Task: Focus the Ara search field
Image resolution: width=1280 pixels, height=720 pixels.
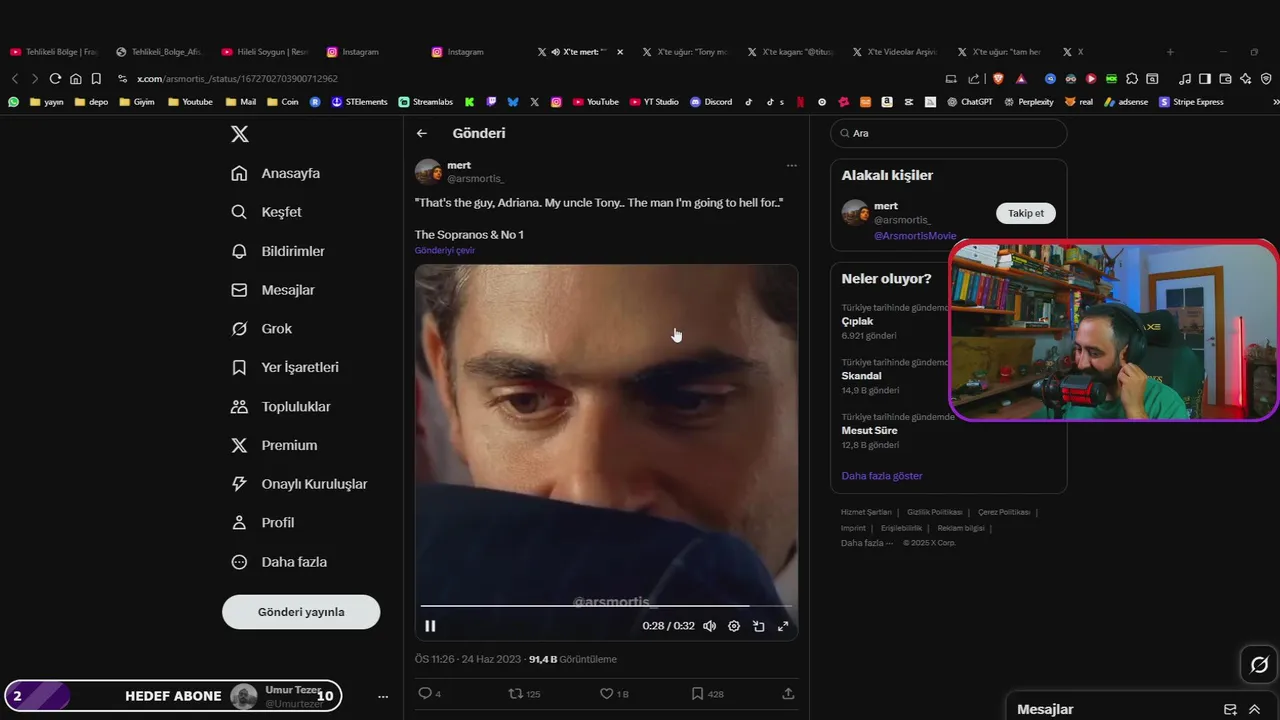Action: (948, 133)
